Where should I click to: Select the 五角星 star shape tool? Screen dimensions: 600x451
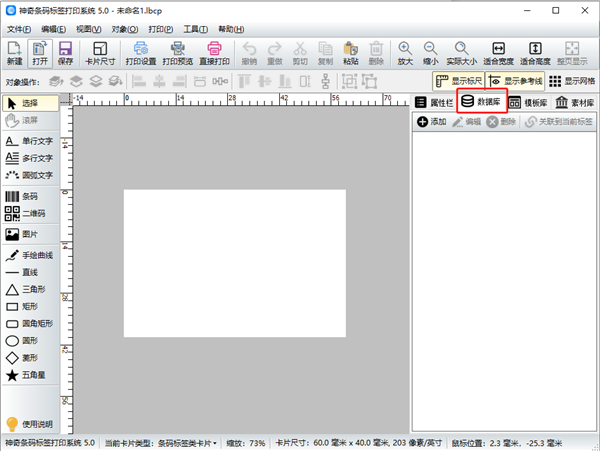26,375
